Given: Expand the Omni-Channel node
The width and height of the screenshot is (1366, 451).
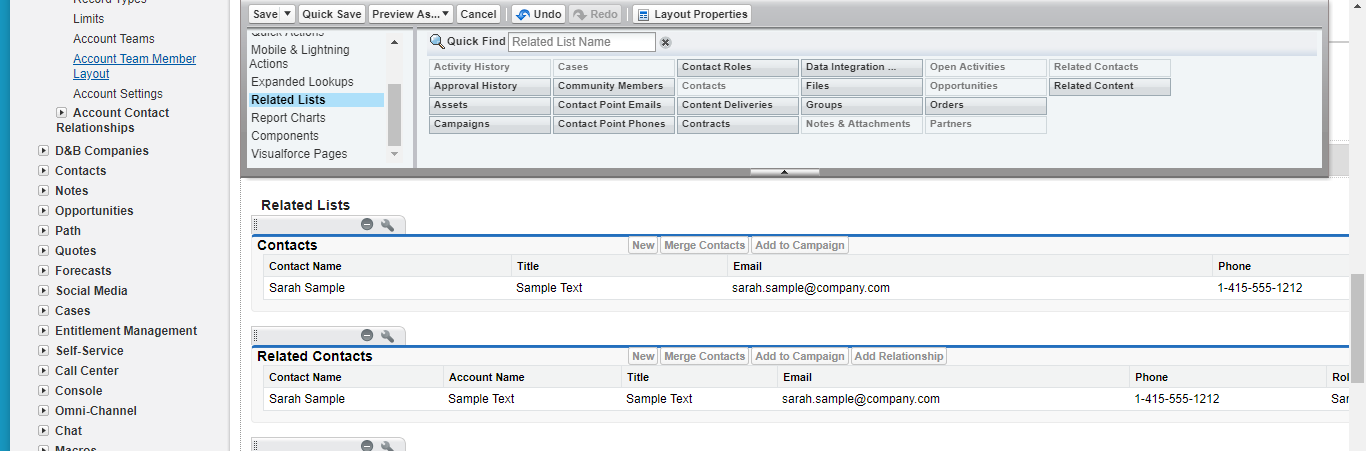Looking at the screenshot, I should pyautogui.click(x=43, y=411).
